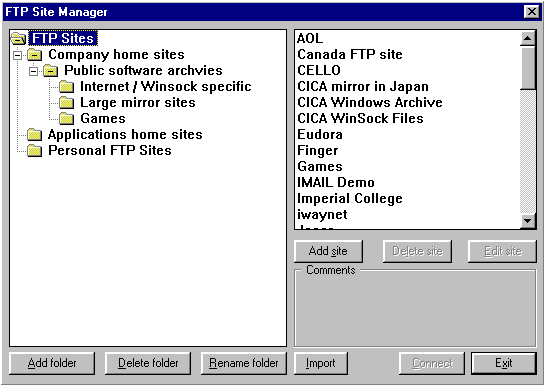Click the Rename folder button

coord(244,363)
